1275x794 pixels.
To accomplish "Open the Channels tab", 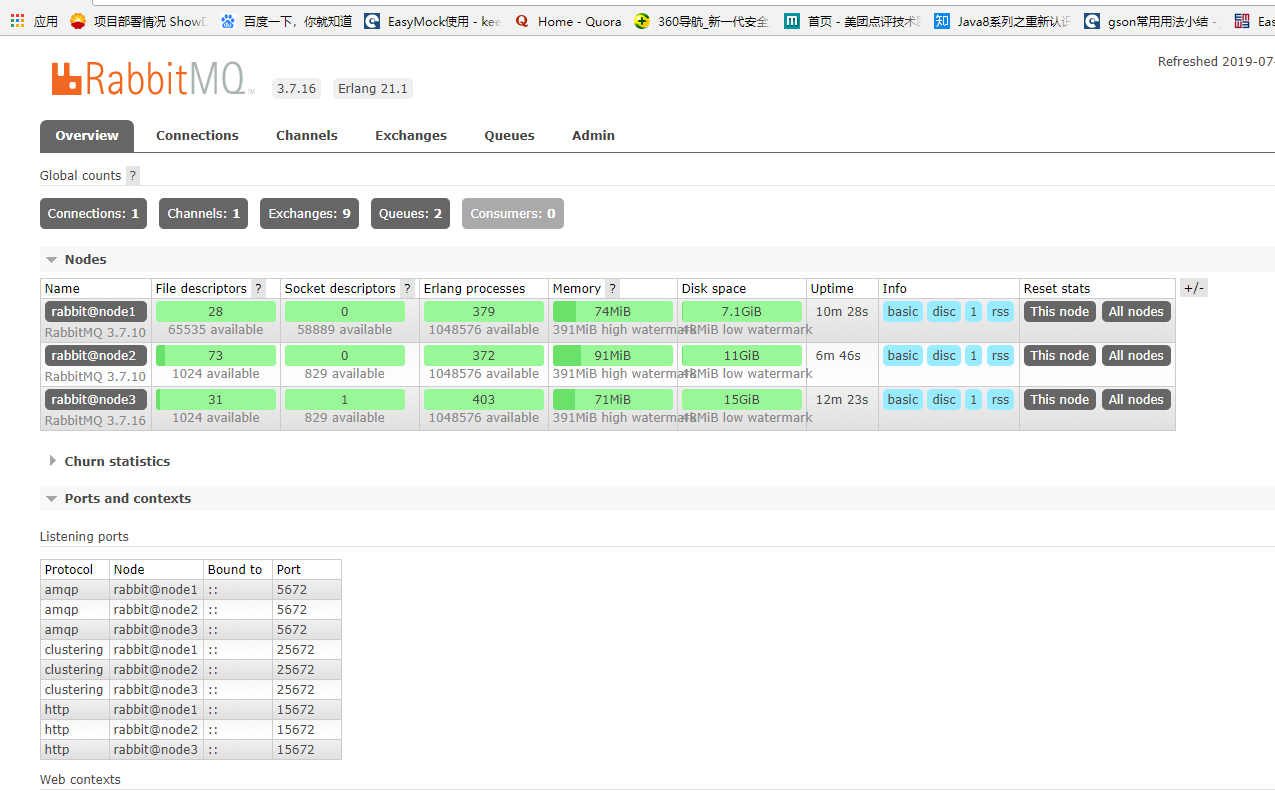I will [307, 136].
